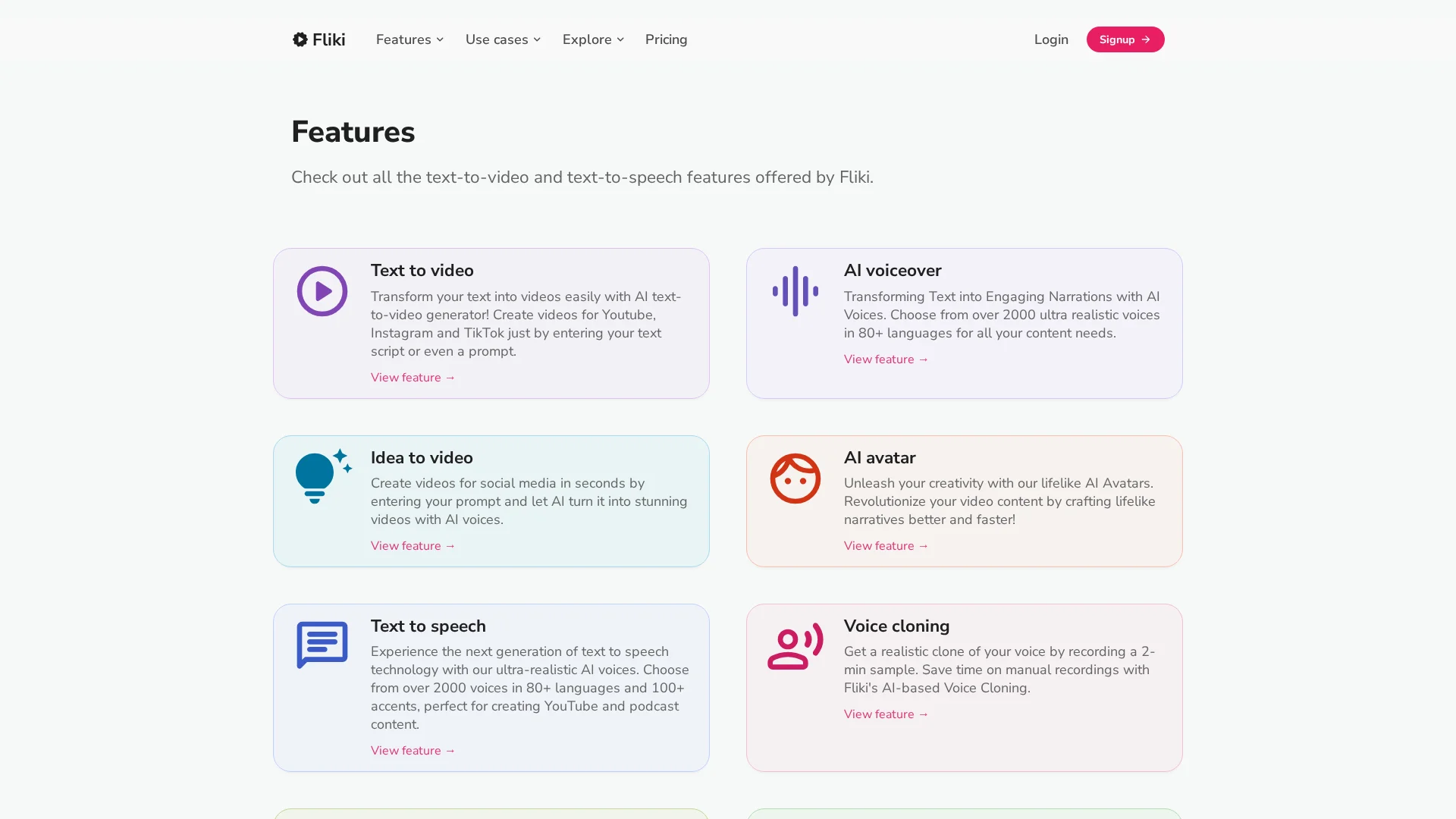This screenshot has width=1456, height=819.
Task: Open the Use cases dropdown
Action: (503, 39)
